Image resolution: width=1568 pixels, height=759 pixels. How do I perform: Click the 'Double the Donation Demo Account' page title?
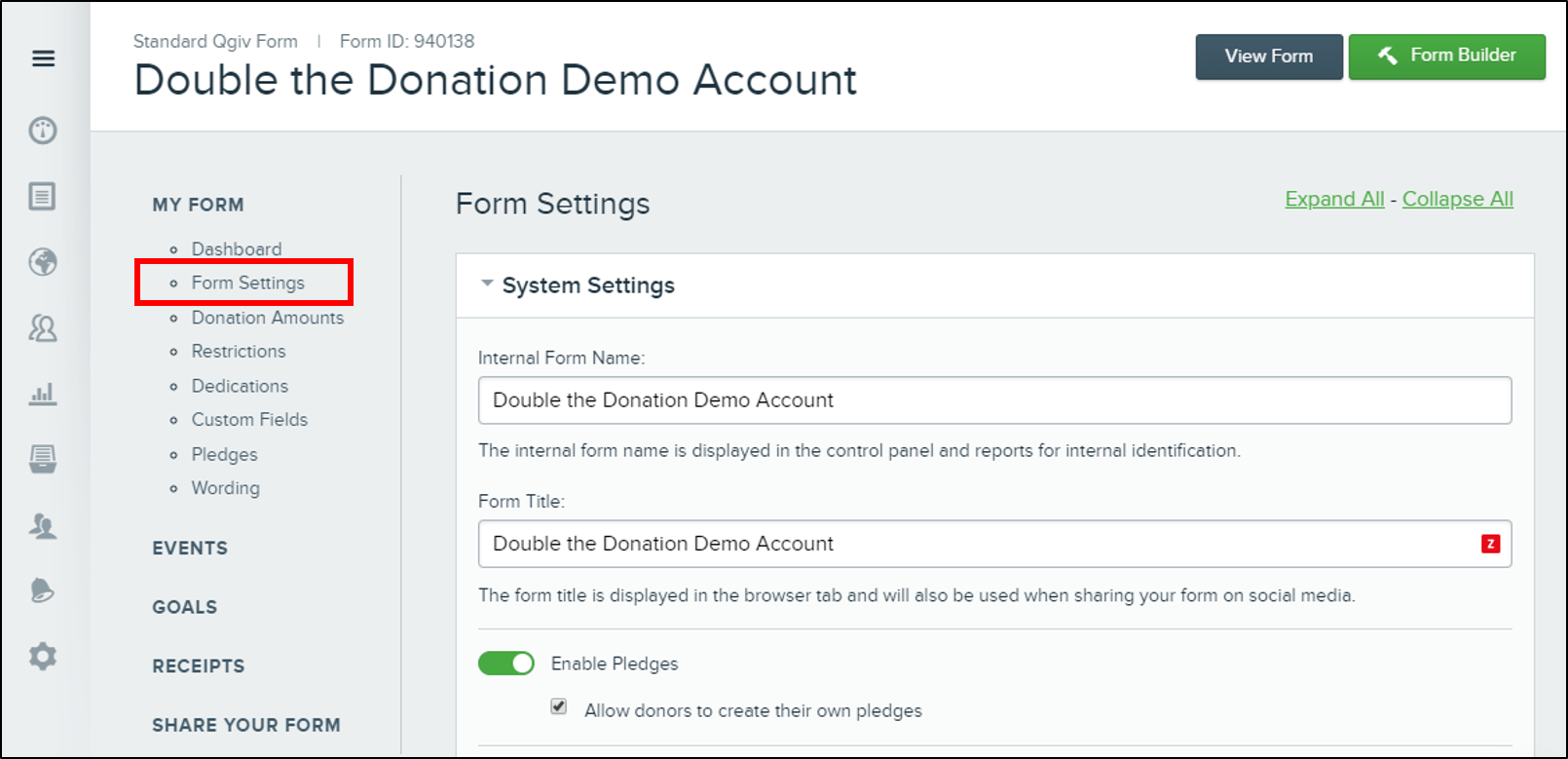click(496, 80)
